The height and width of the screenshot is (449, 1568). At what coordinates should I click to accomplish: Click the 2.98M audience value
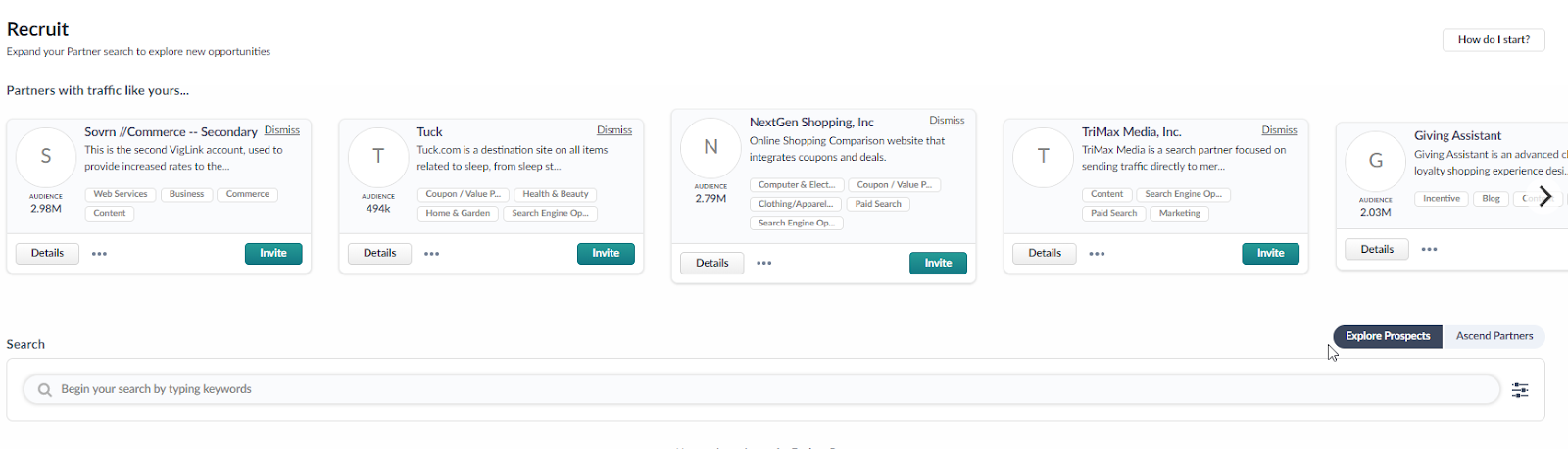46,209
